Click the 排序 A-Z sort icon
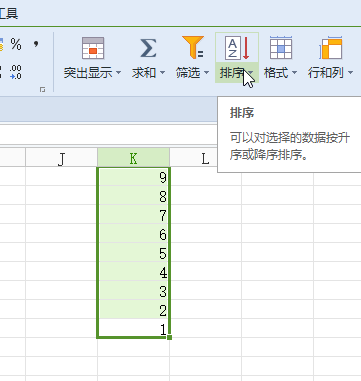 (237, 48)
